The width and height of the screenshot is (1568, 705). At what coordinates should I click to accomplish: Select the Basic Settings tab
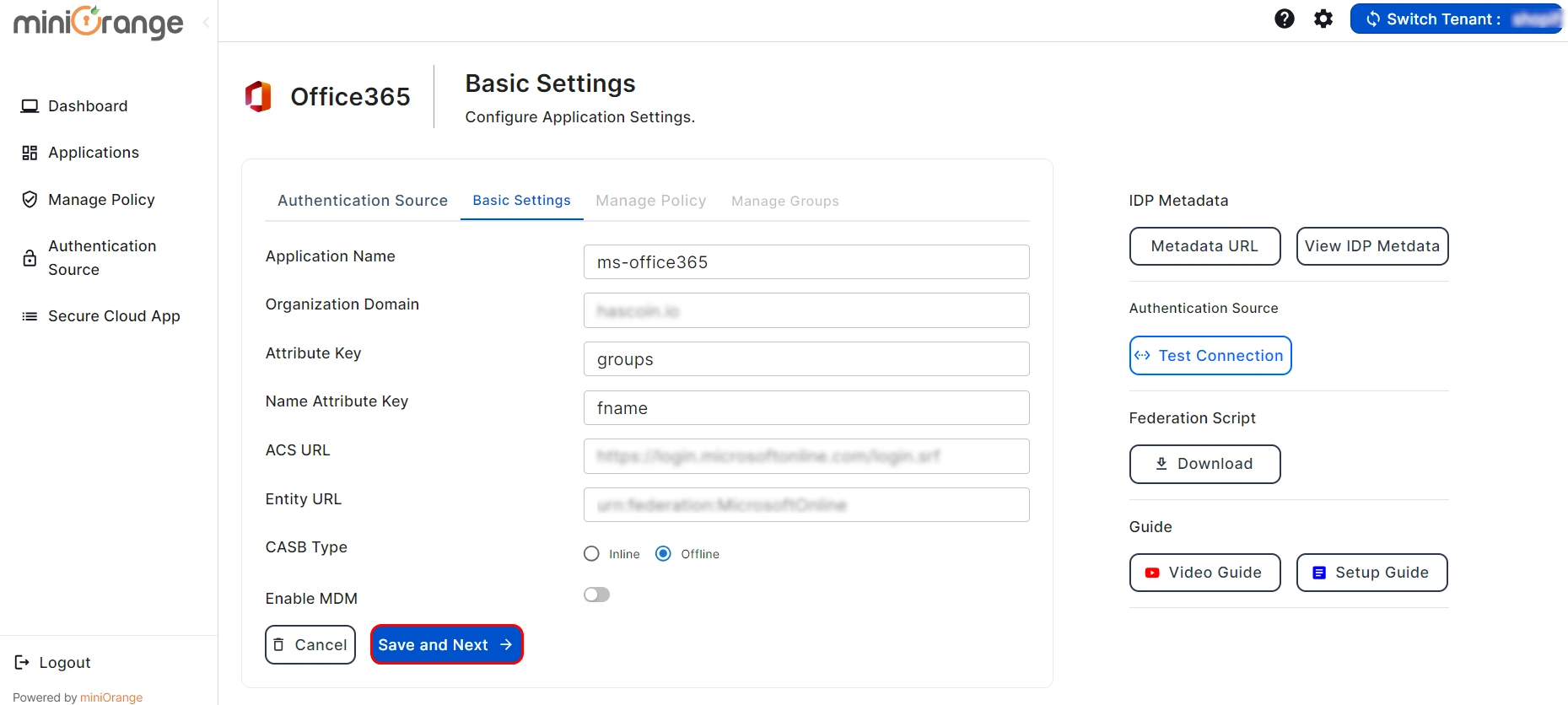[521, 201]
